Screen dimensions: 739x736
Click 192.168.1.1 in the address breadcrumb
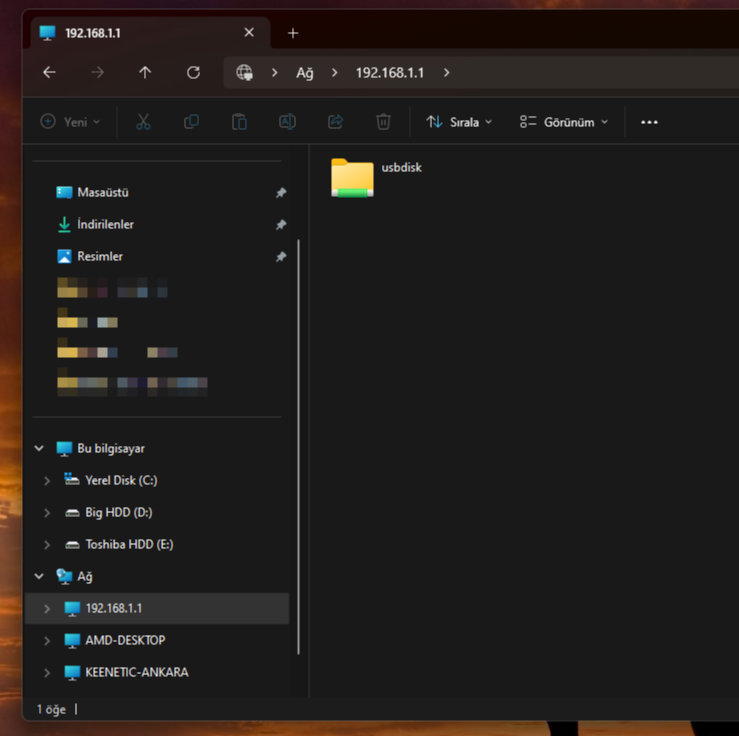390,73
